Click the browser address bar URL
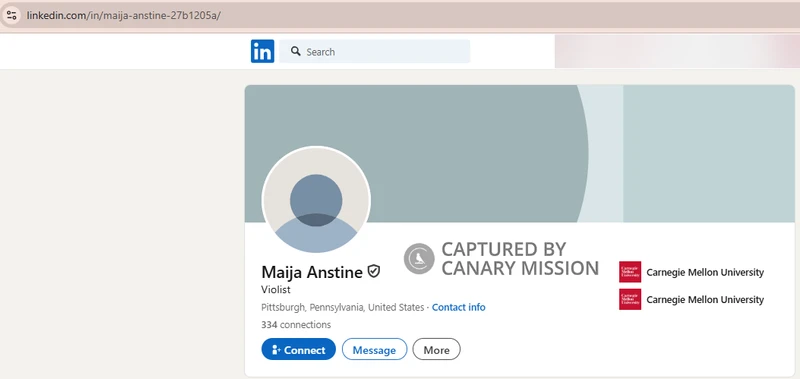 click(123, 15)
